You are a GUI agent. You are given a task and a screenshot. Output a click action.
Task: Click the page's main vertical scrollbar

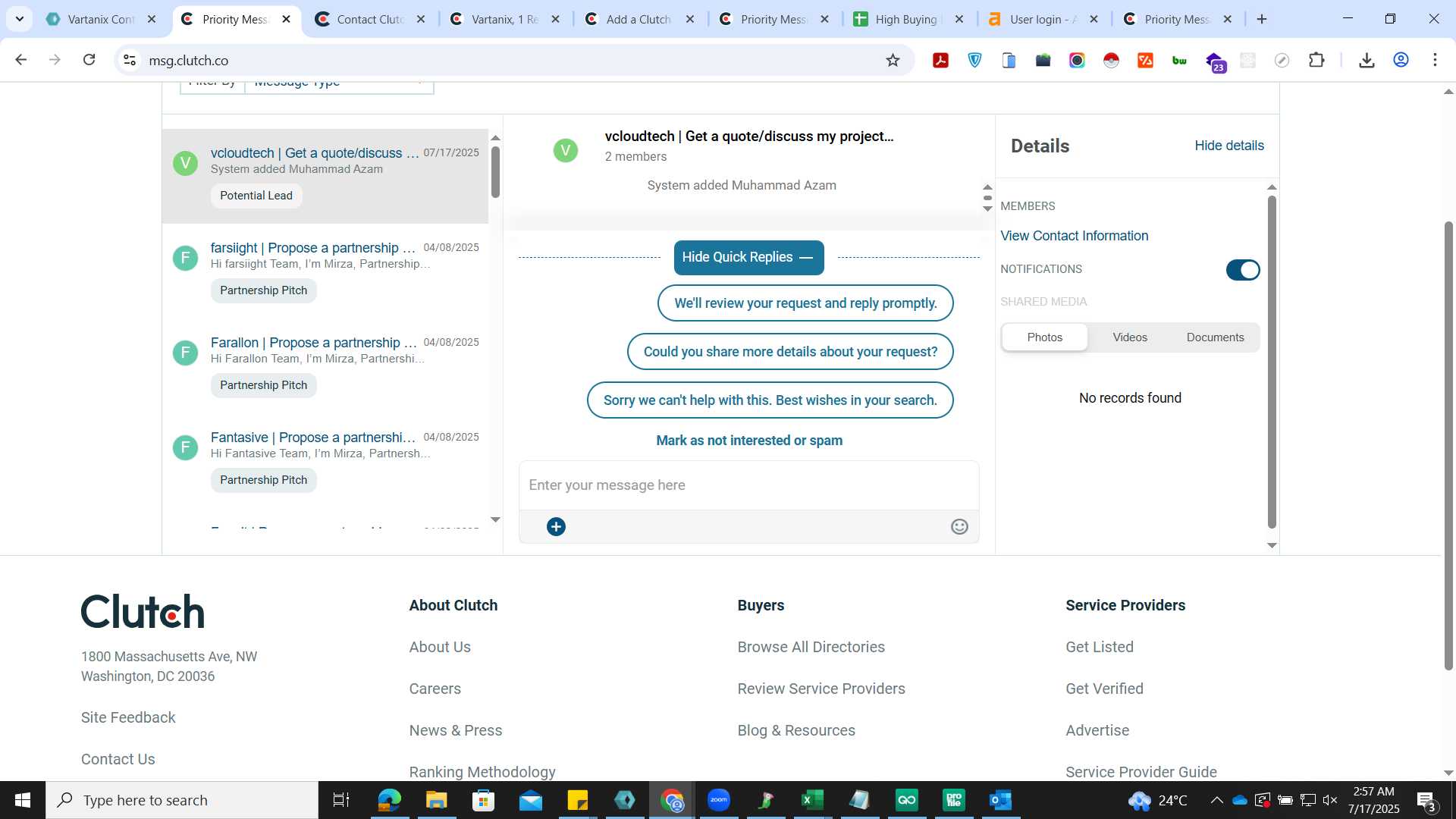[1448, 446]
